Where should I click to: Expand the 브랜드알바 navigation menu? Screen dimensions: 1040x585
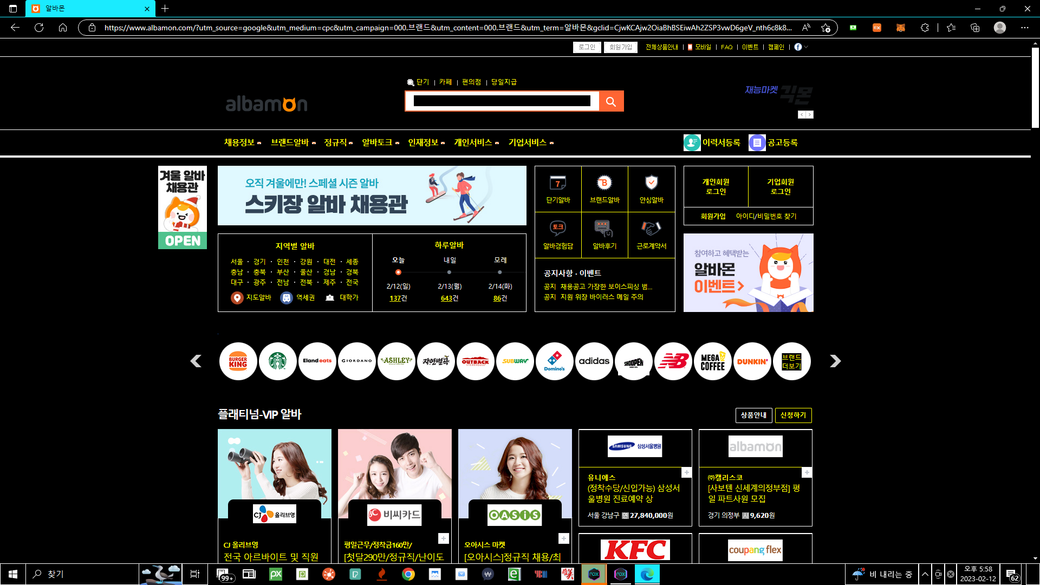point(292,143)
